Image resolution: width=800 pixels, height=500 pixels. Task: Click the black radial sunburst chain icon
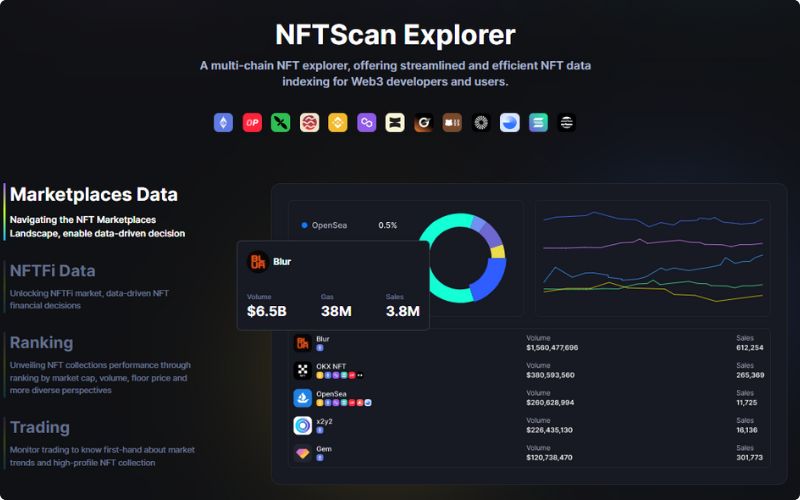pyautogui.click(x=481, y=122)
